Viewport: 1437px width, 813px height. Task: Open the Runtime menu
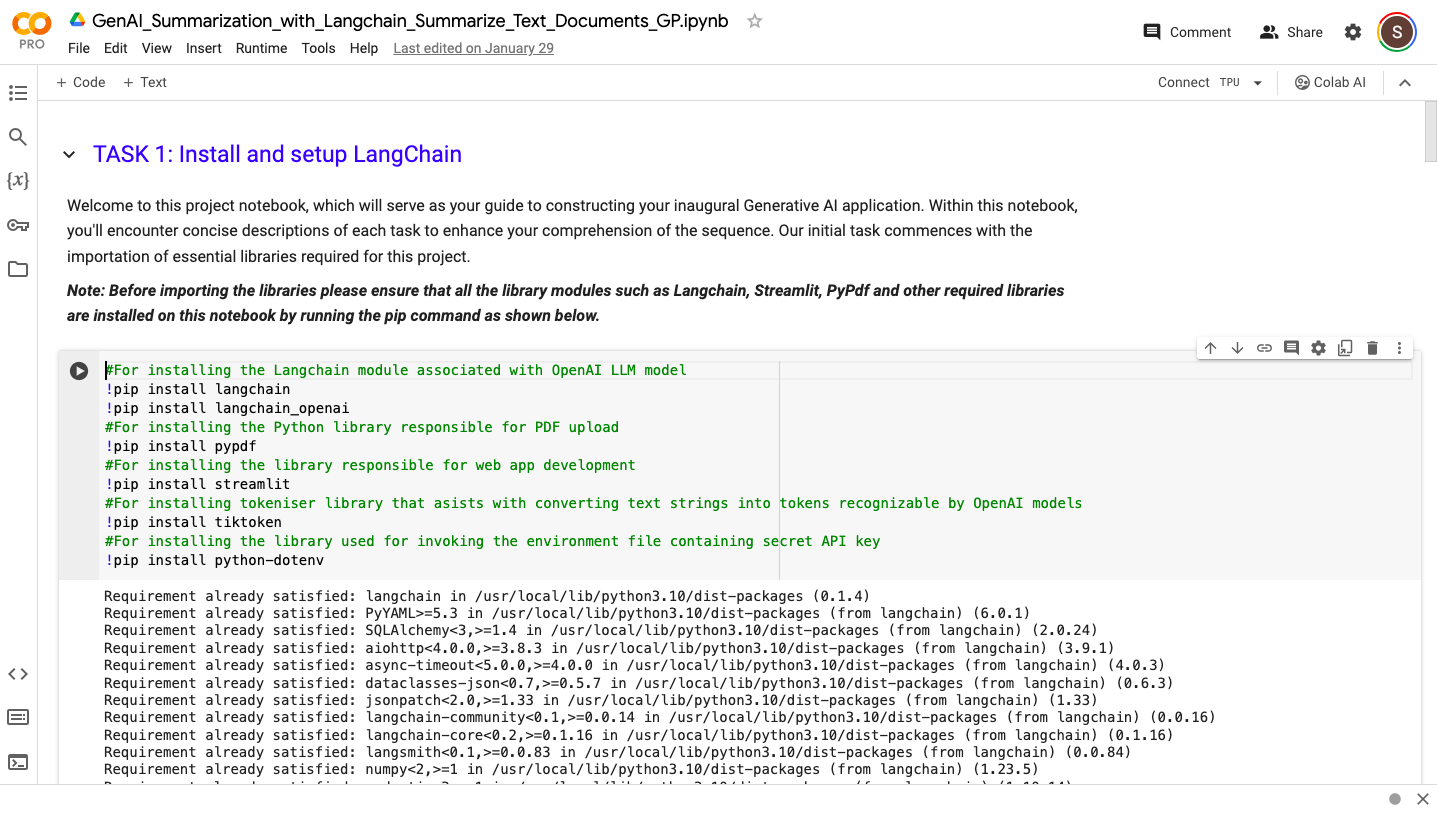pyautogui.click(x=262, y=48)
